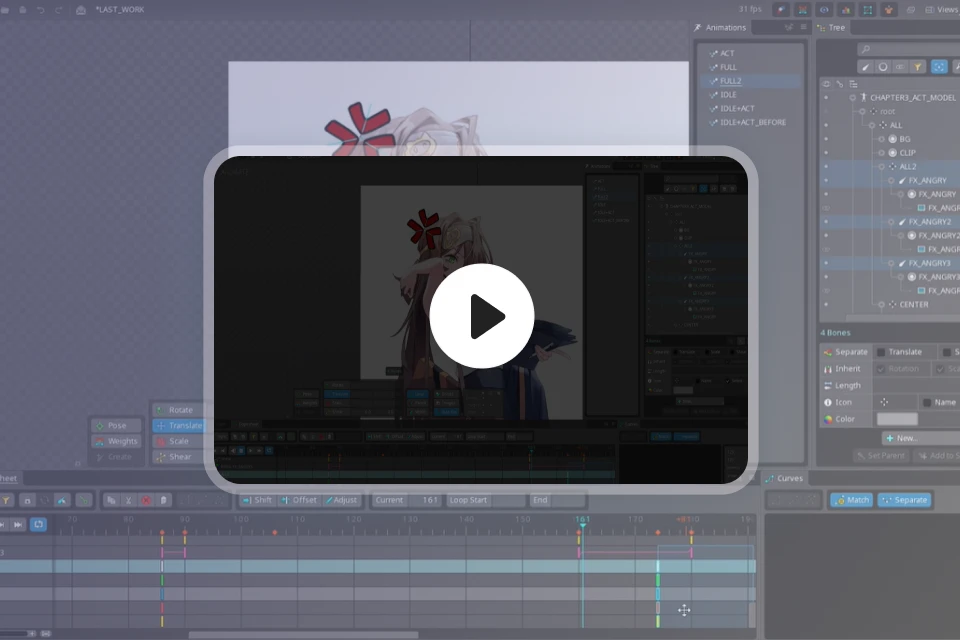Click the hierarchy list icon in tree header
Viewport: 960px width, 640px height.
pos(853,84)
